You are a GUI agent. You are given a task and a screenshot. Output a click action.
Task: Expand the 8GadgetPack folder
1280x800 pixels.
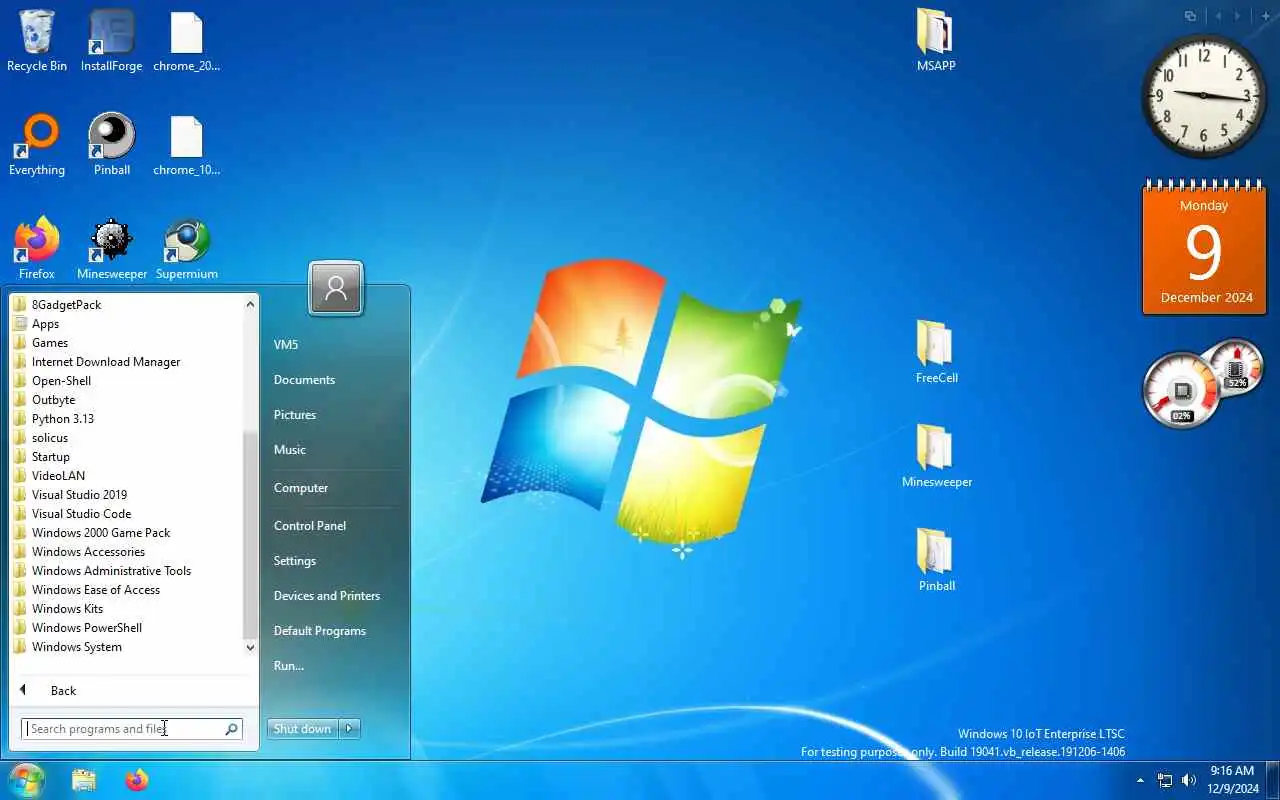(x=126, y=304)
